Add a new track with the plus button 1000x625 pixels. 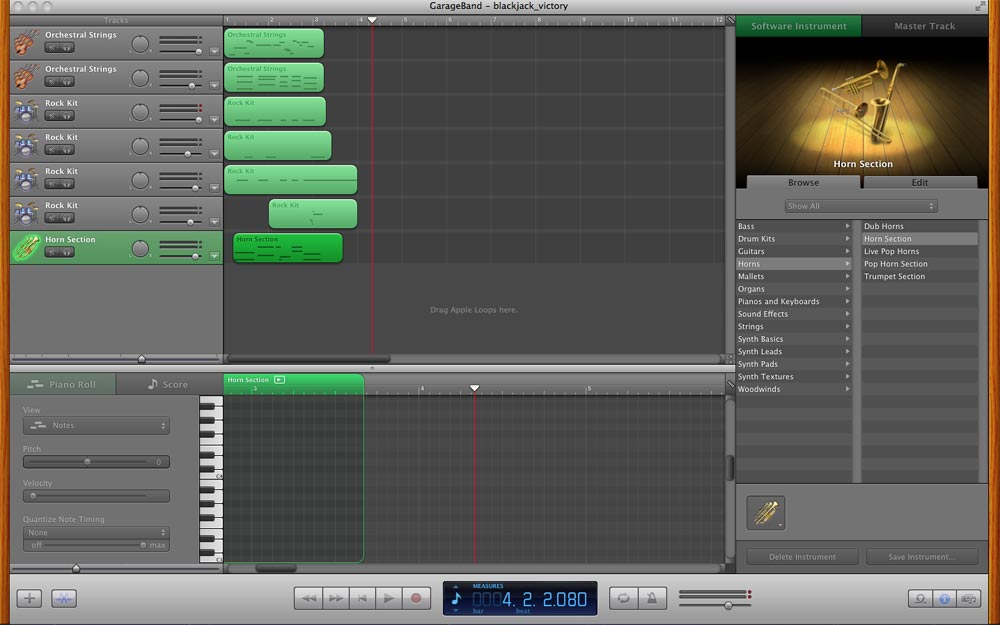pyautogui.click(x=29, y=598)
